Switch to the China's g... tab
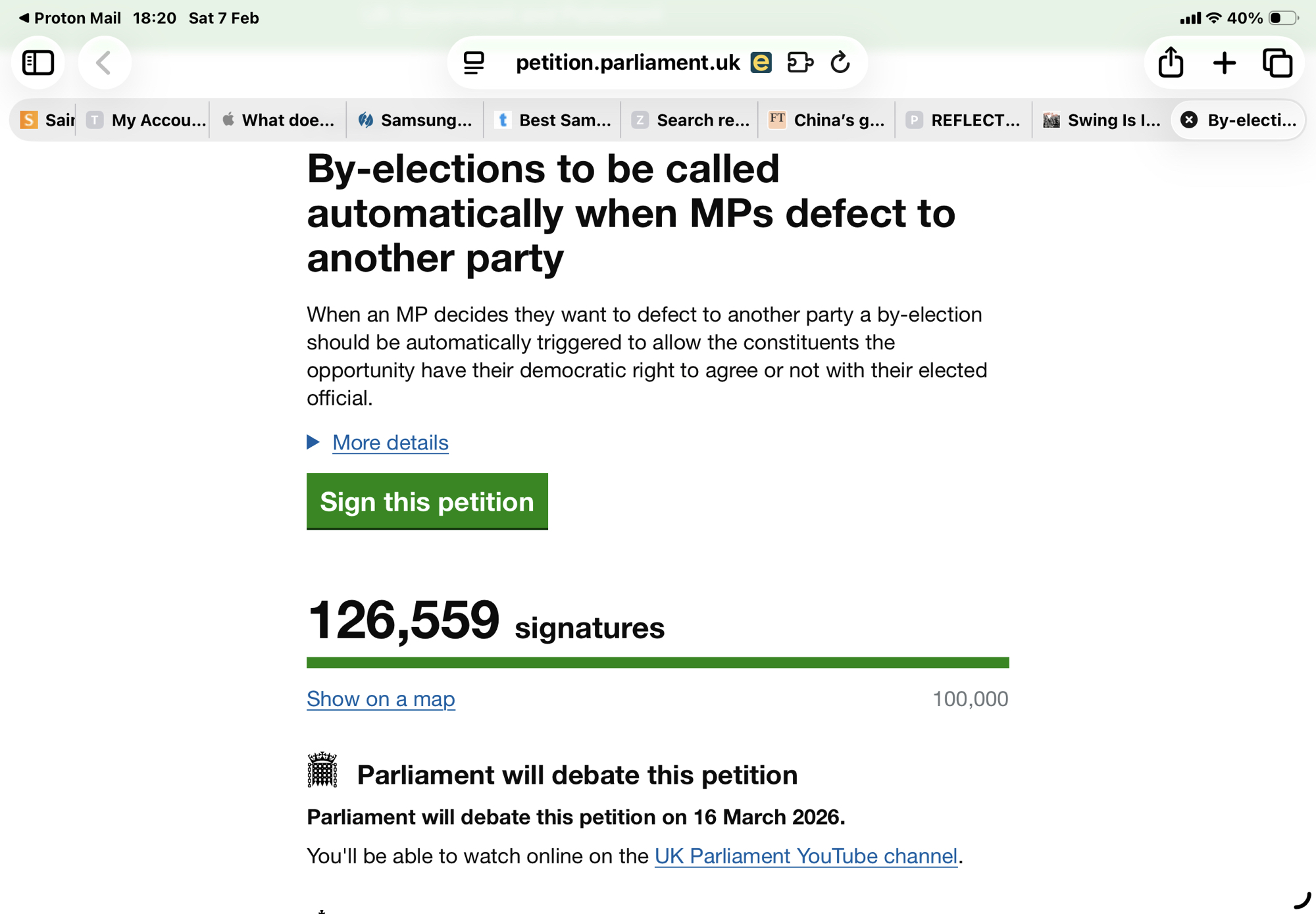The width and height of the screenshot is (1316, 914). tap(826, 120)
